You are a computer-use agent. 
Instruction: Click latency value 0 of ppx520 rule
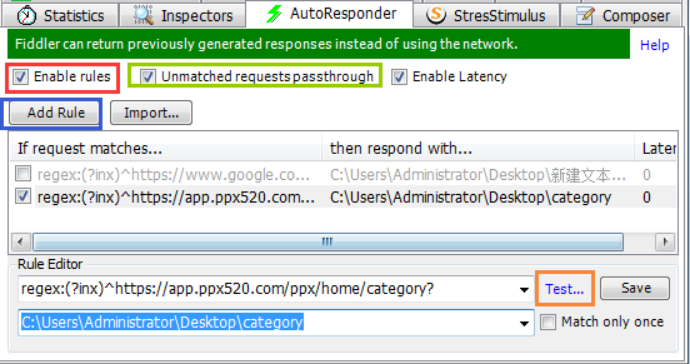[x=646, y=197]
